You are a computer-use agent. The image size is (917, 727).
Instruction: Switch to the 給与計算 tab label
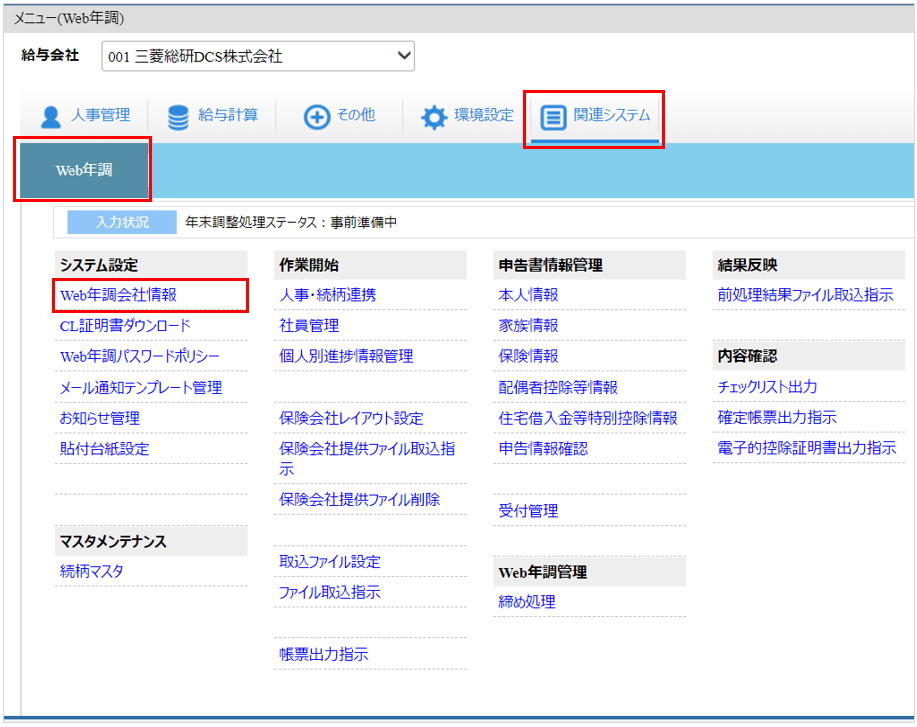(x=228, y=115)
